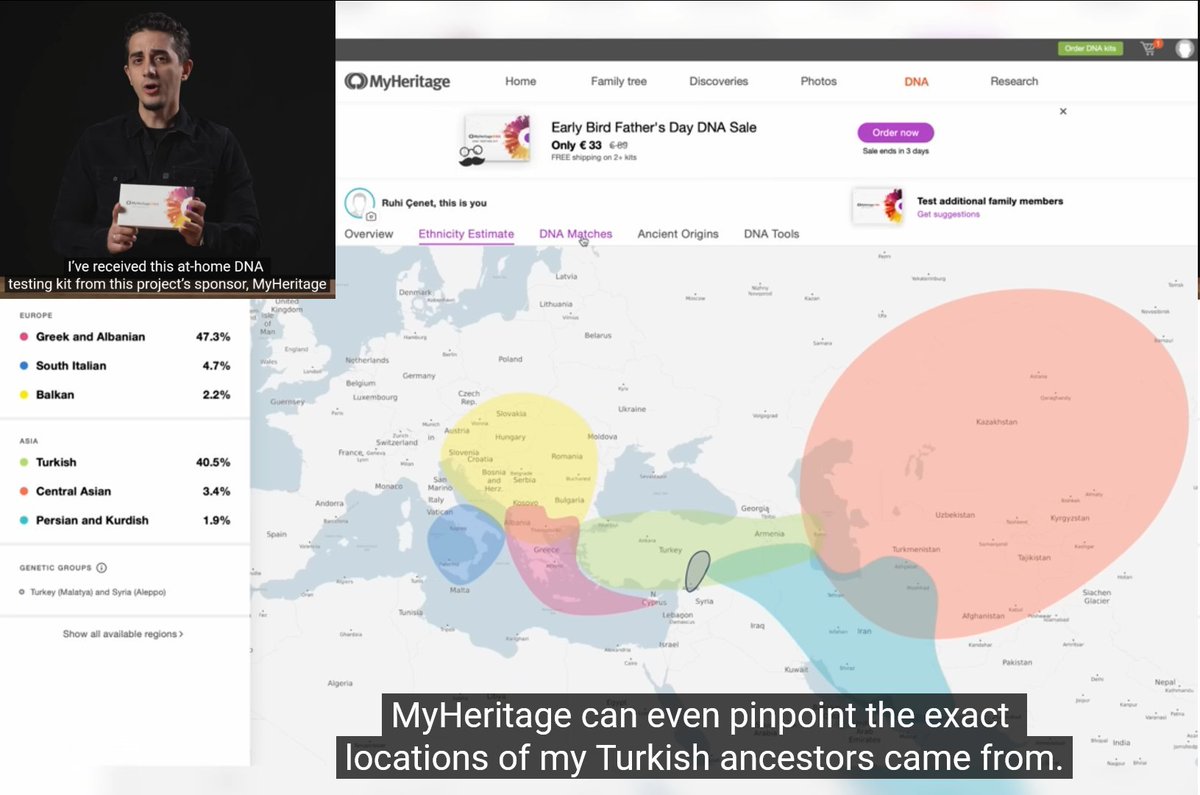Select the Greek and Albanian ethnicity row
This screenshot has width=1200, height=795.
[x=125, y=337]
